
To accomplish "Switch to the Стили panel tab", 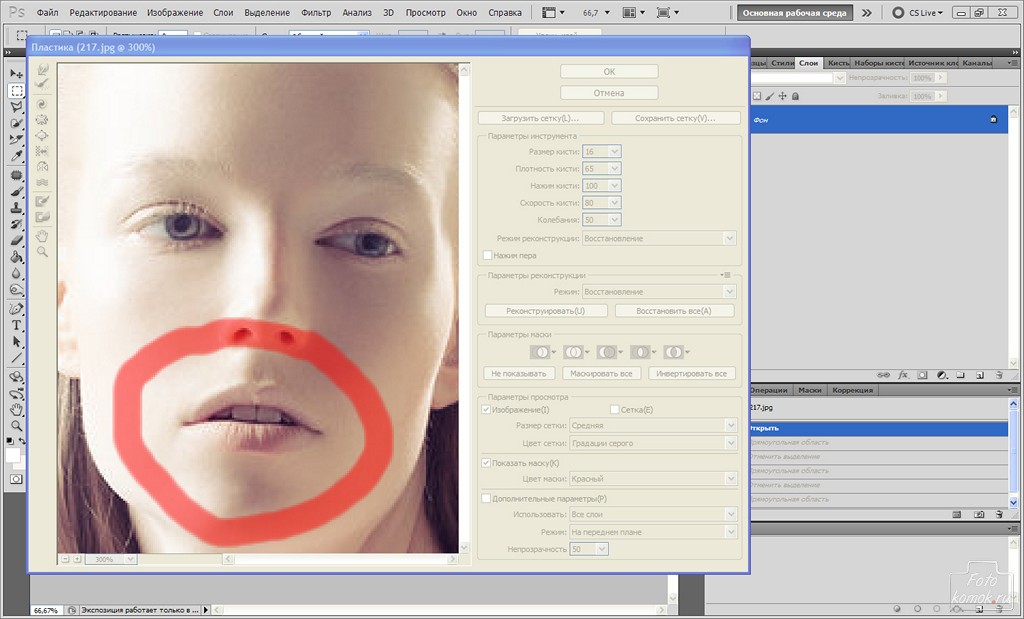I will (783, 63).
